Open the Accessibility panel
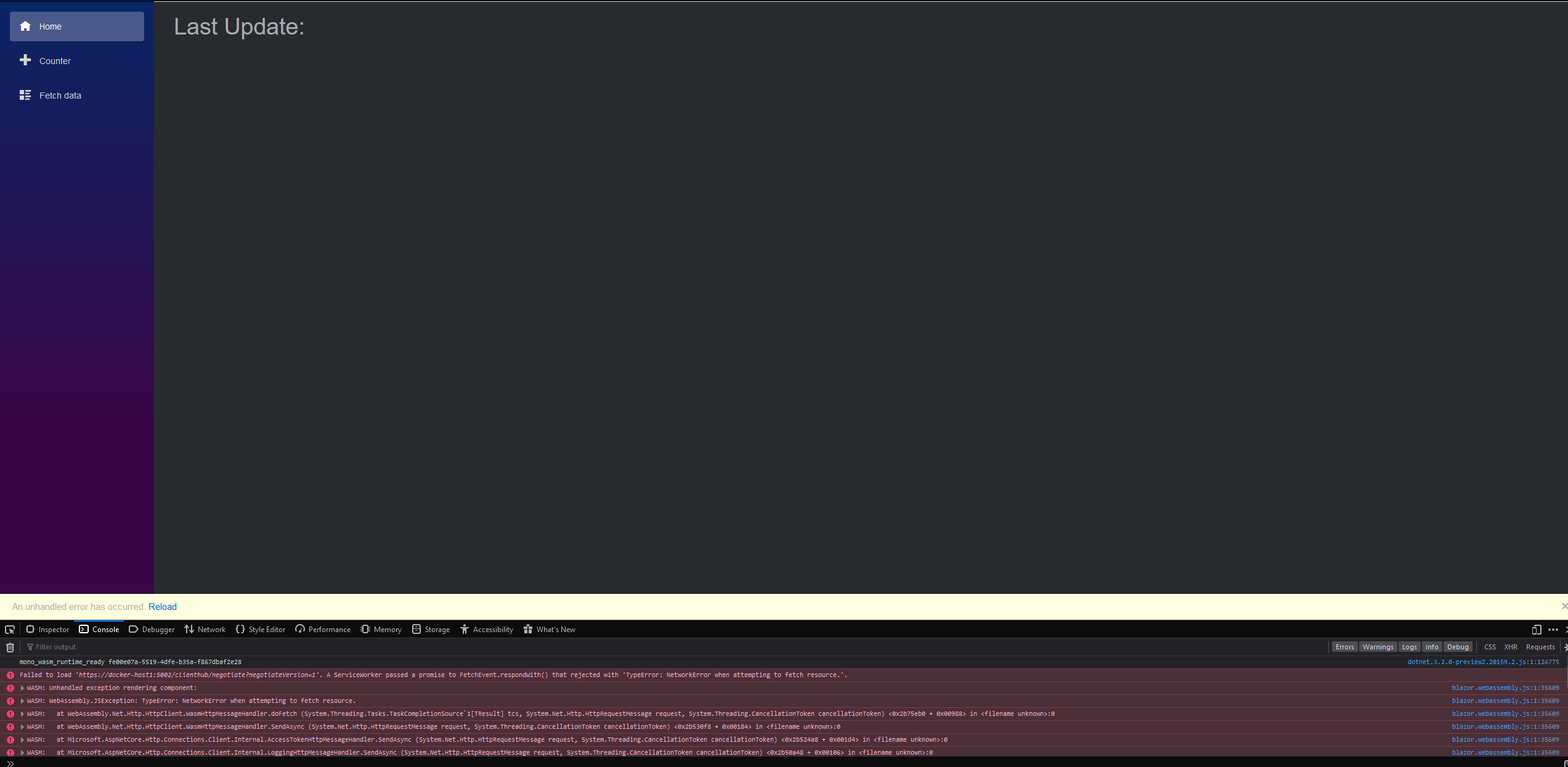Image resolution: width=1568 pixels, height=767 pixels. (486, 629)
